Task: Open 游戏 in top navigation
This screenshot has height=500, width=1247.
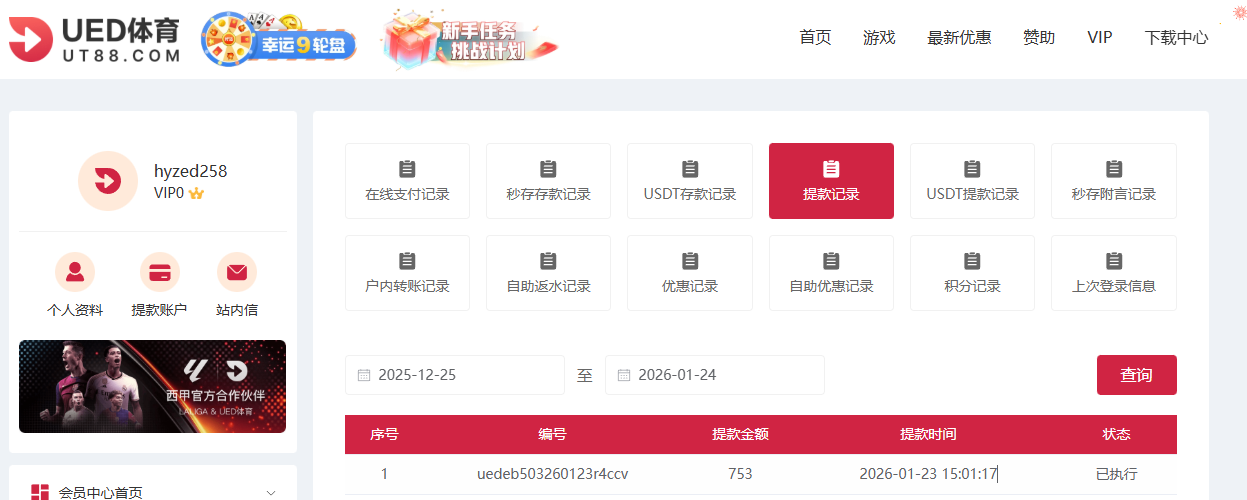Action: click(879, 37)
